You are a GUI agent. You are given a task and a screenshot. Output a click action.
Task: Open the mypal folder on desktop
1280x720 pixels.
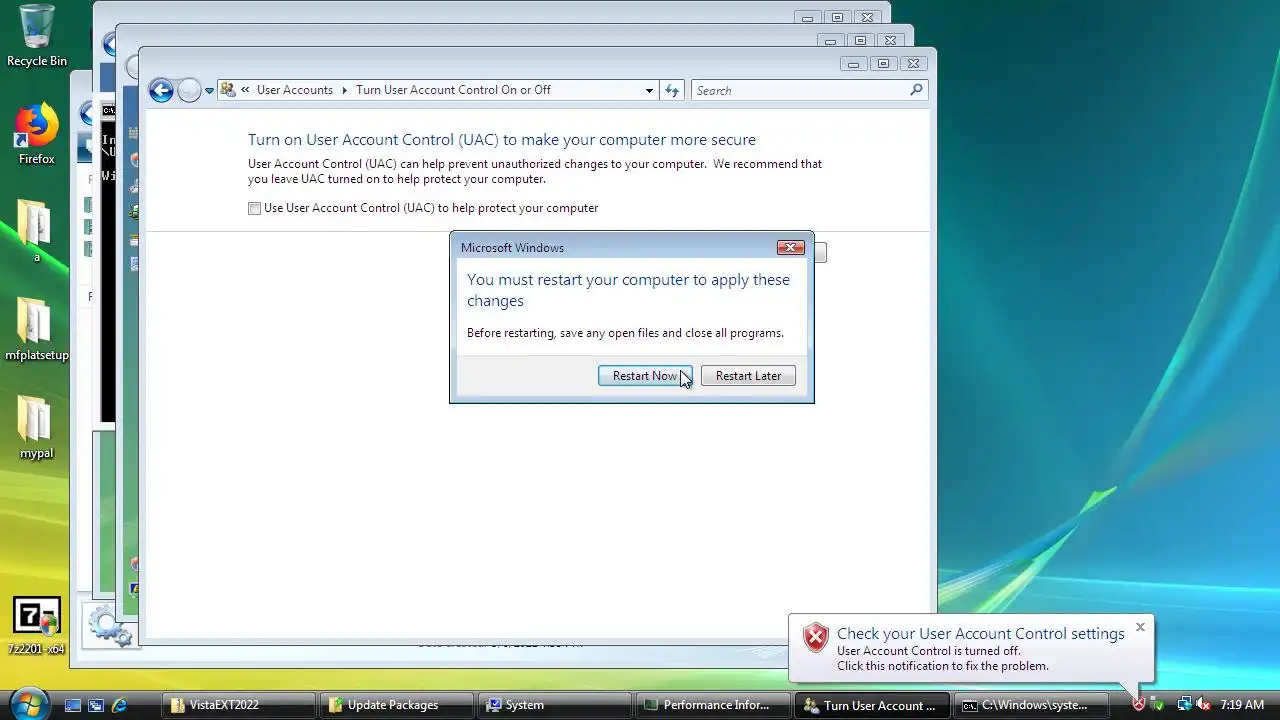click(36, 427)
